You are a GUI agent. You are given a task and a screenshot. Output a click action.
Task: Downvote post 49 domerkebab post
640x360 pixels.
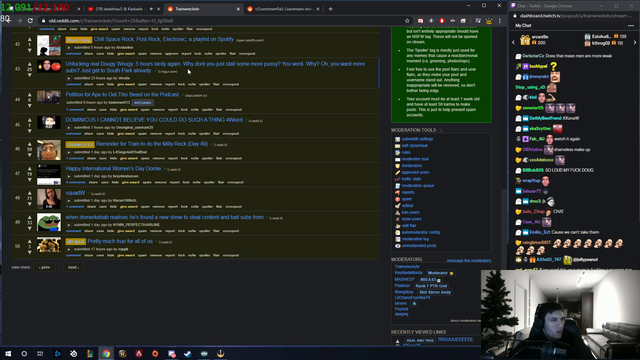click(x=29, y=228)
